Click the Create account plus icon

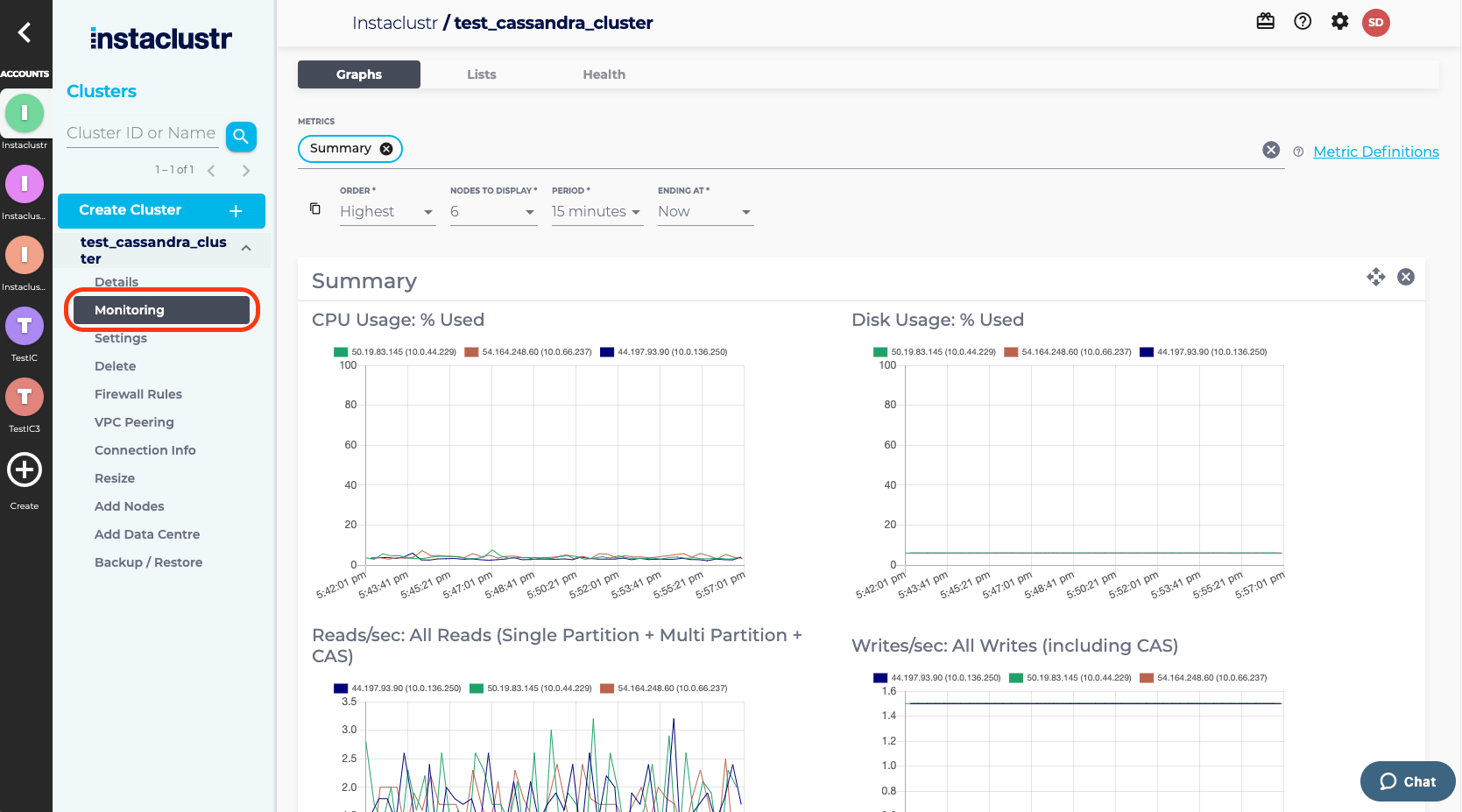pos(25,470)
